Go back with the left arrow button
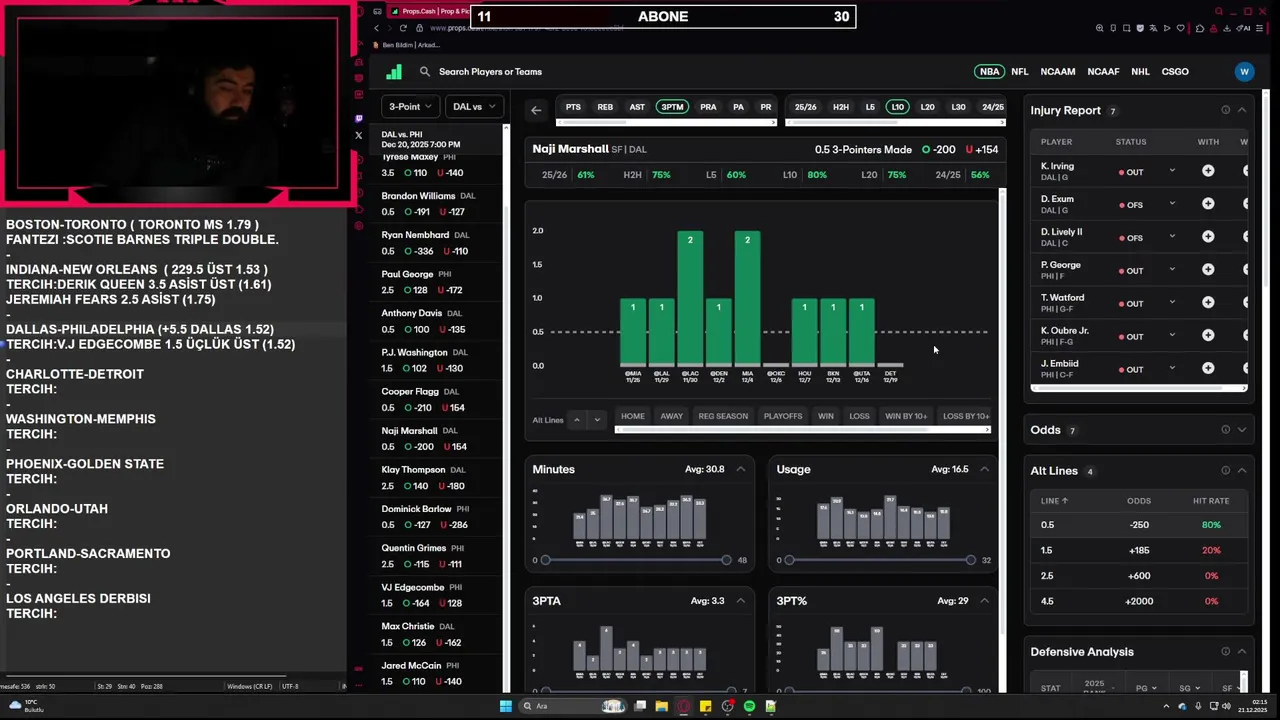 pos(536,110)
